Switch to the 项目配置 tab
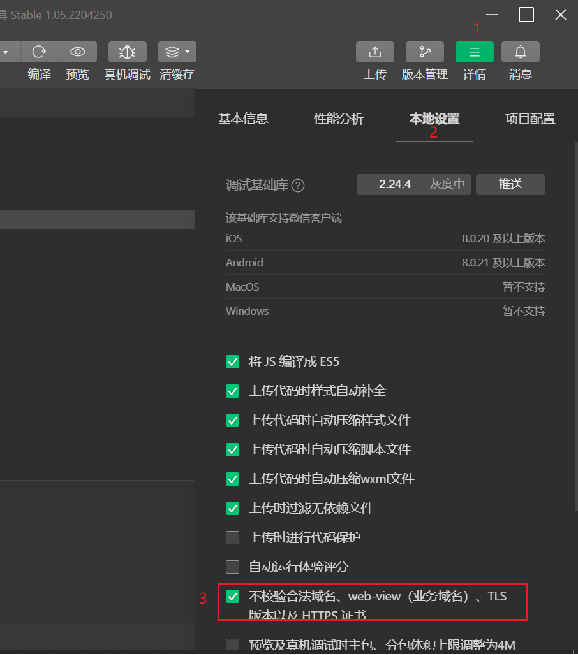Viewport: 578px width, 655px height. [x=530, y=119]
